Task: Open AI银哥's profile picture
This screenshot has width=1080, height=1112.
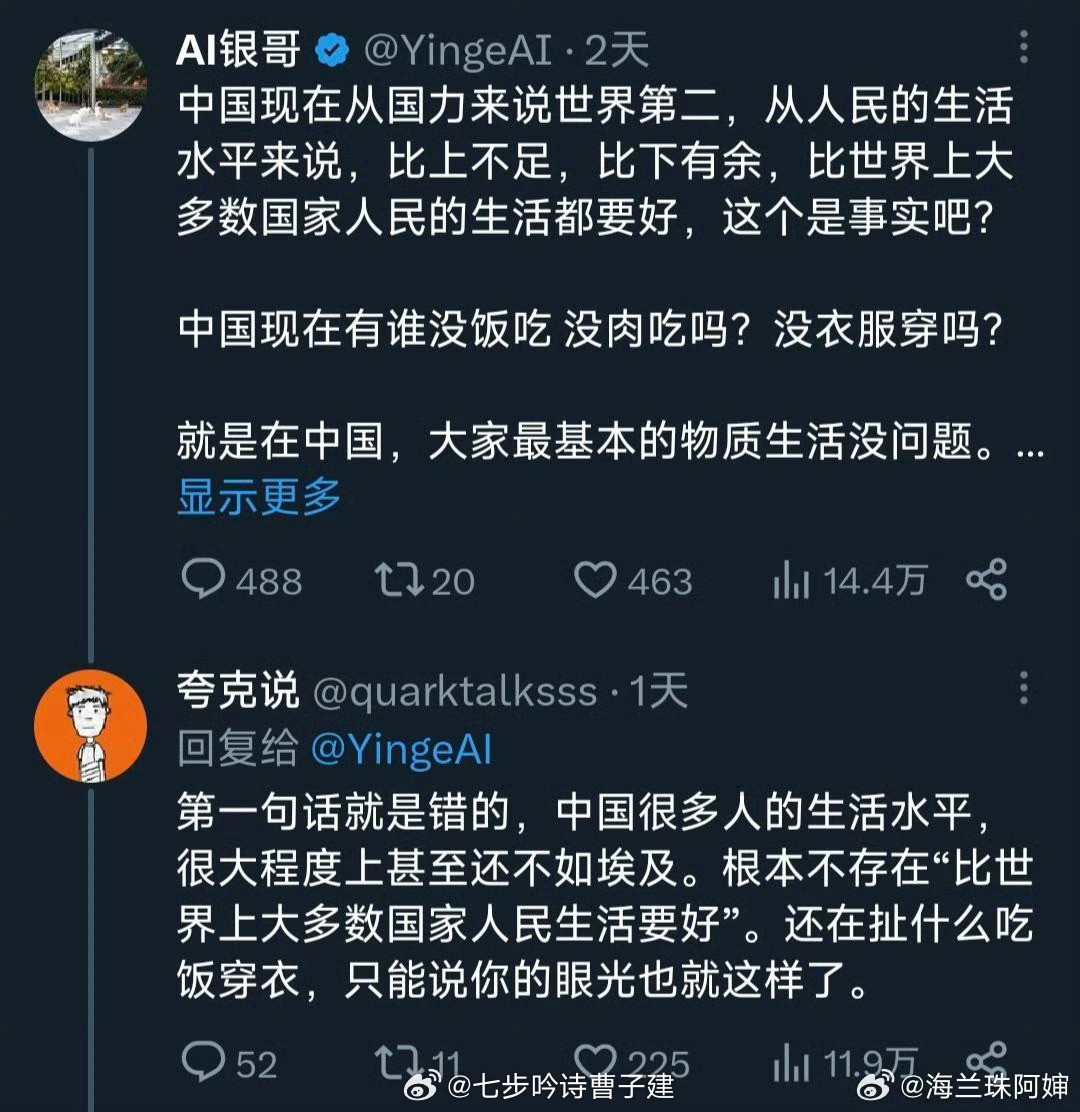Action: (90, 78)
